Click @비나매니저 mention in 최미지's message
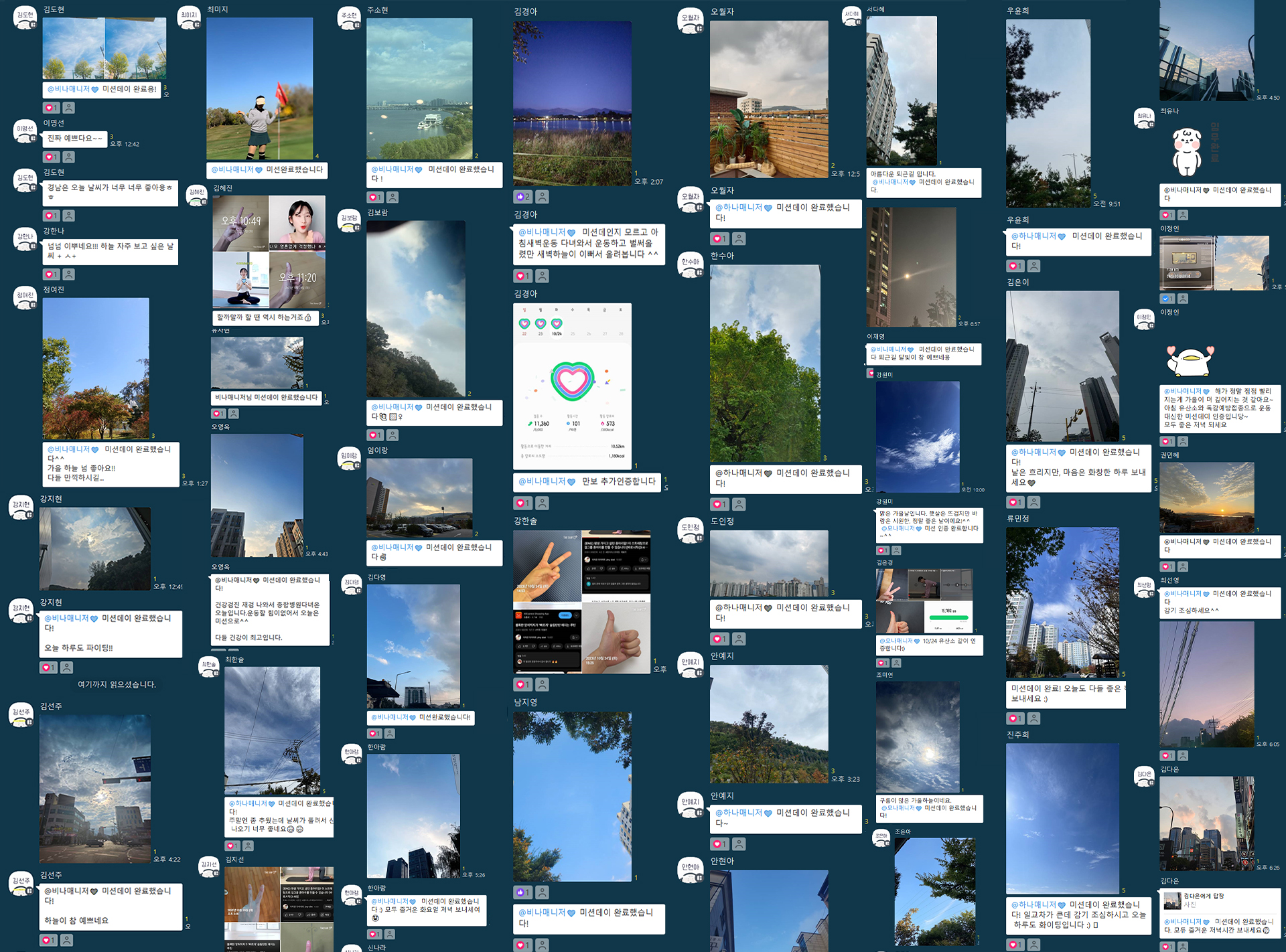 (x=236, y=169)
